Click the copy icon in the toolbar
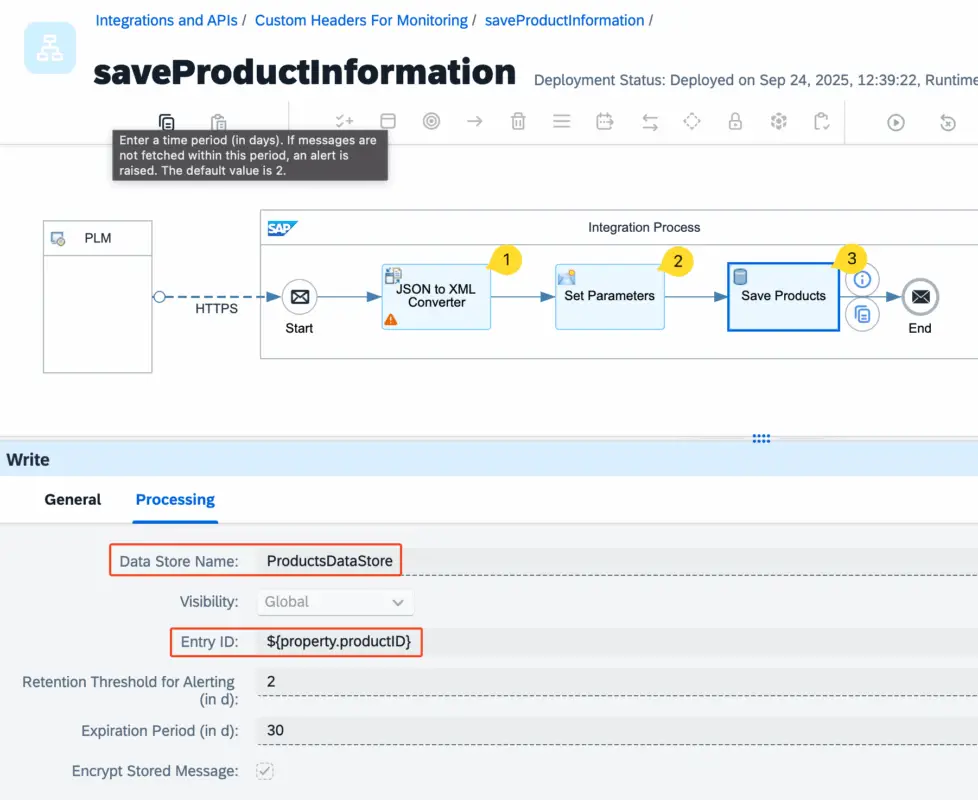Screen dimensions: 978x800 point(167,122)
